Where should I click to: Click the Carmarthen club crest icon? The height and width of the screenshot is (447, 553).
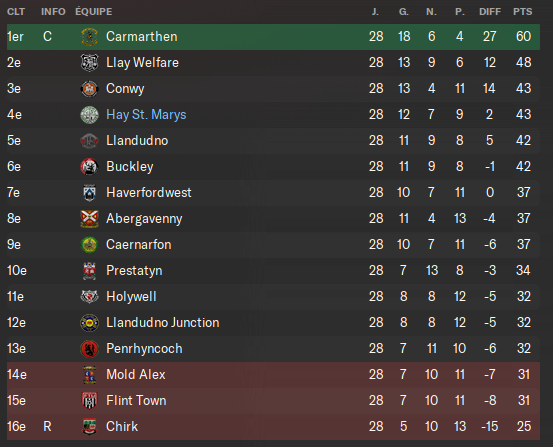click(x=89, y=37)
